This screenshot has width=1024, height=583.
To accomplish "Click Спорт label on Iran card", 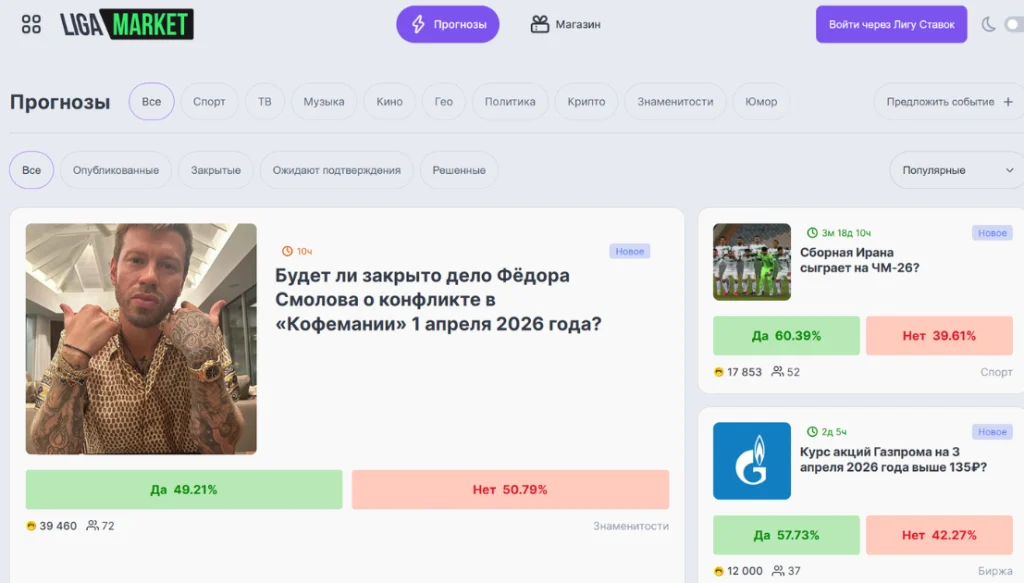I will (x=997, y=371).
